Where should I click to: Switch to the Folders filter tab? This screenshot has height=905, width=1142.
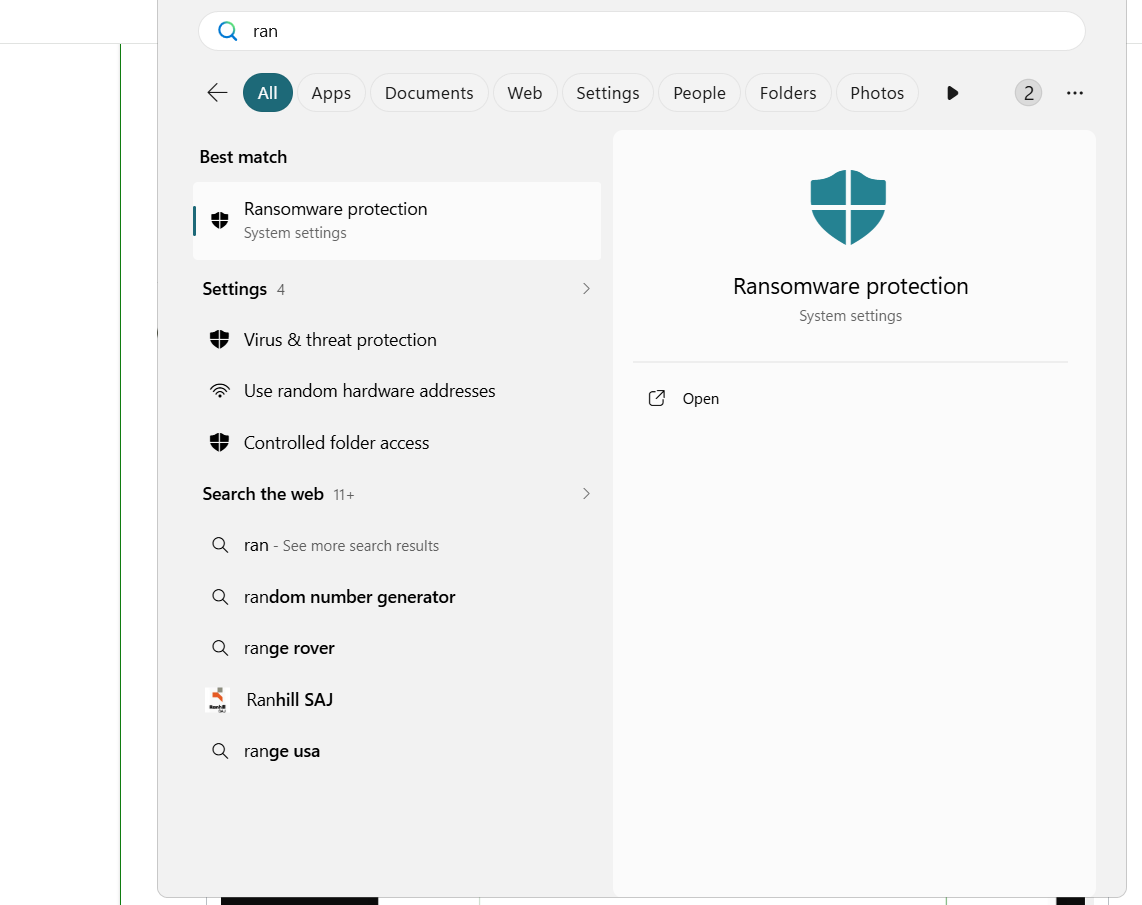click(x=788, y=92)
